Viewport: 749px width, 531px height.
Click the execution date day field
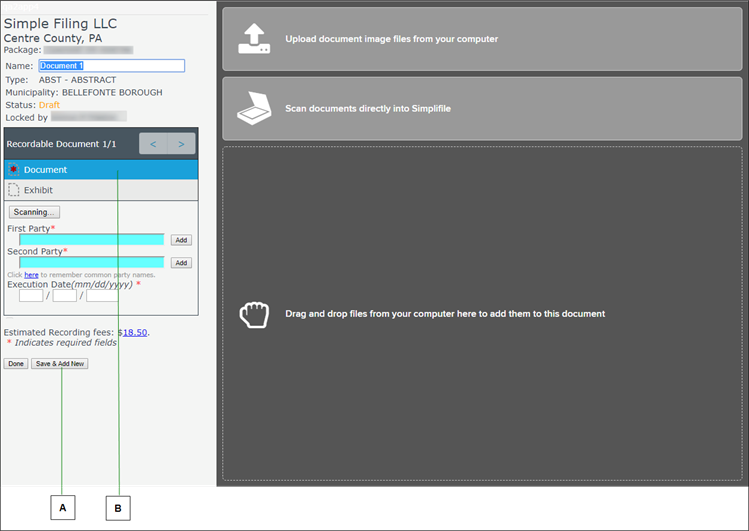(x=64, y=296)
